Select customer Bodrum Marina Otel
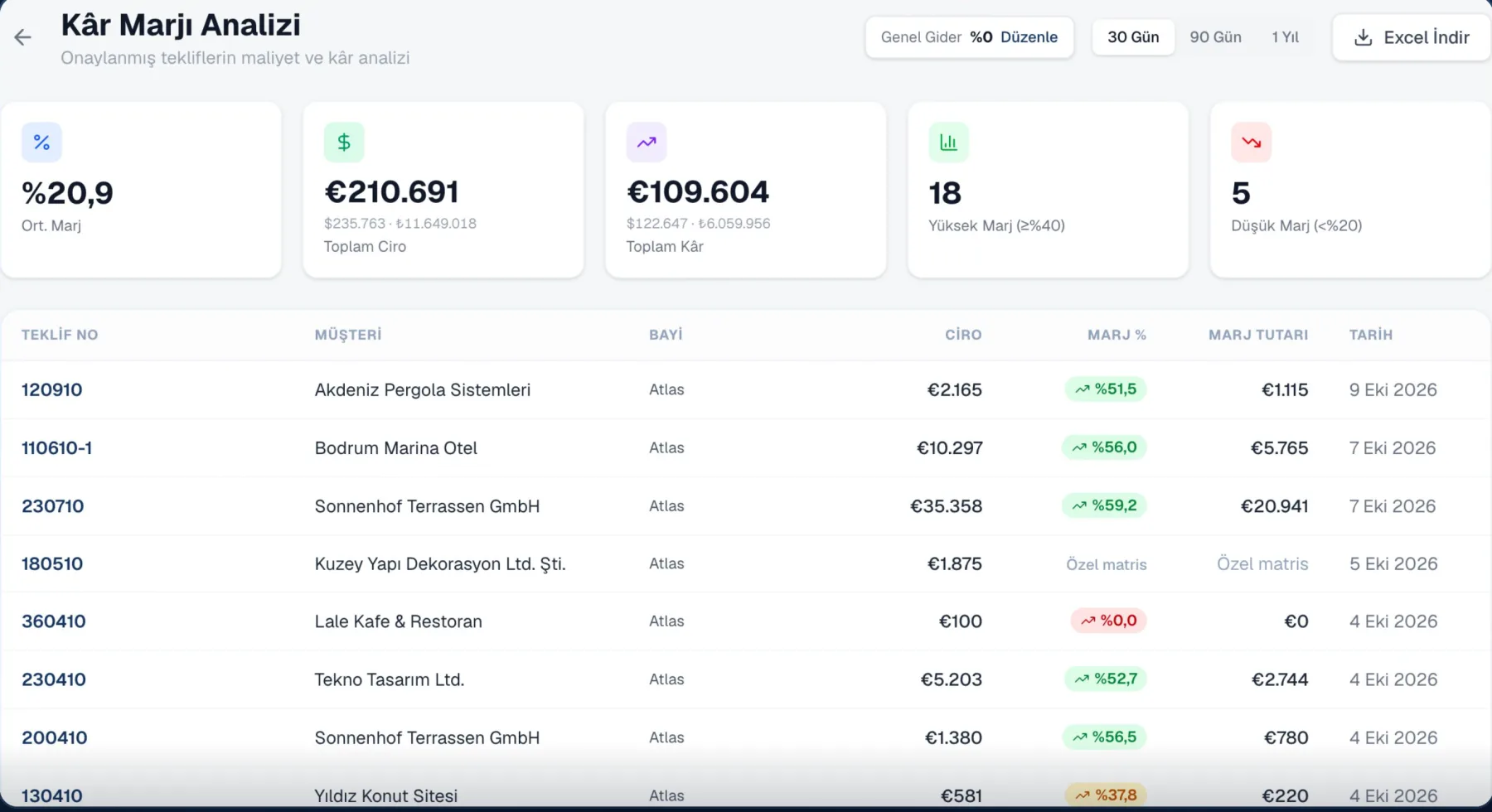The image size is (1492, 812). coord(396,448)
